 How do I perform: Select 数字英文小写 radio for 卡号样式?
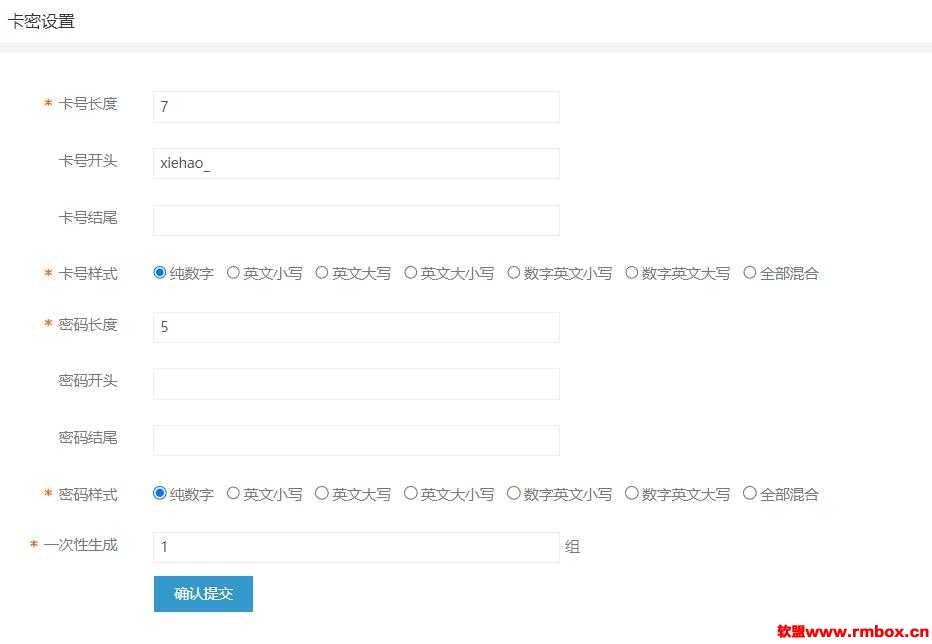[514, 272]
